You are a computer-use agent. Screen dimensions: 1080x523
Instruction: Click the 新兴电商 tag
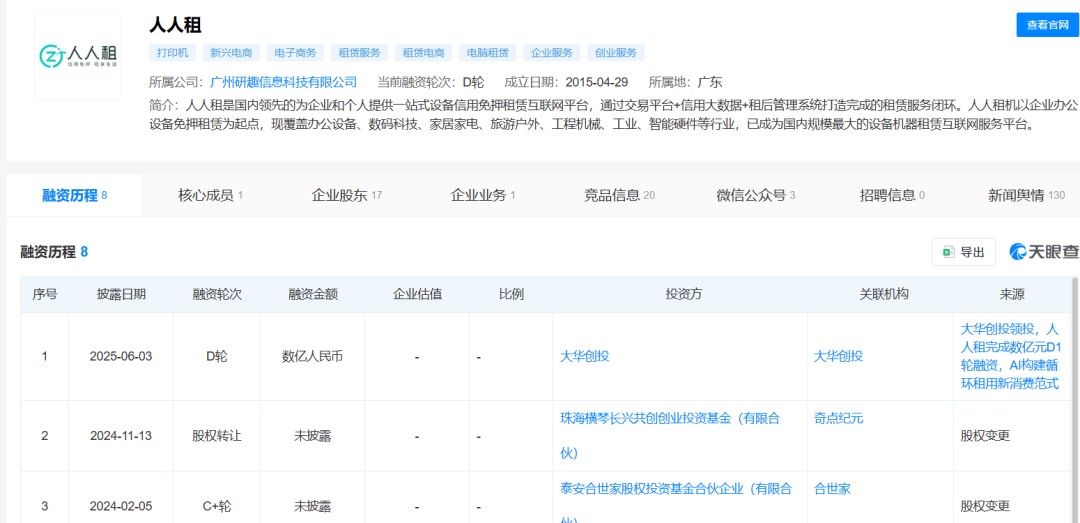tap(230, 53)
